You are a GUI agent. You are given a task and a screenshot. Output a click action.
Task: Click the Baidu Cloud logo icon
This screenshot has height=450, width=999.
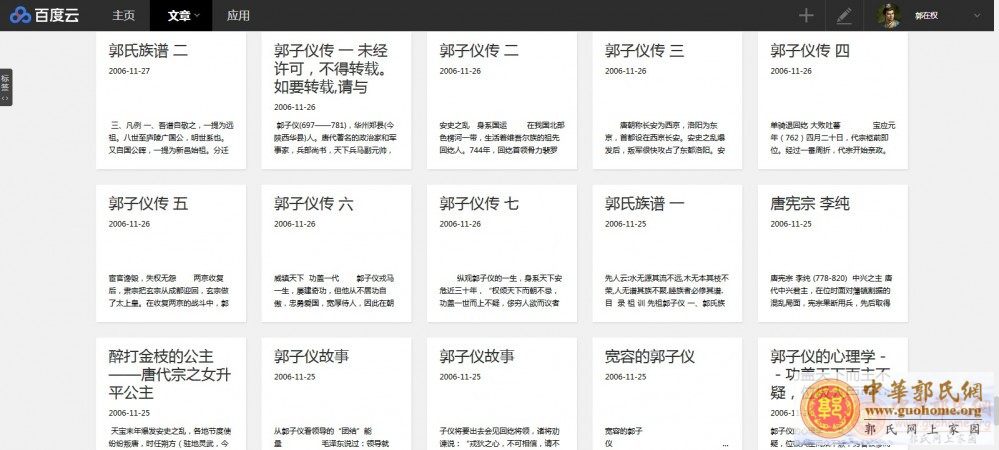click(x=21, y=15)
